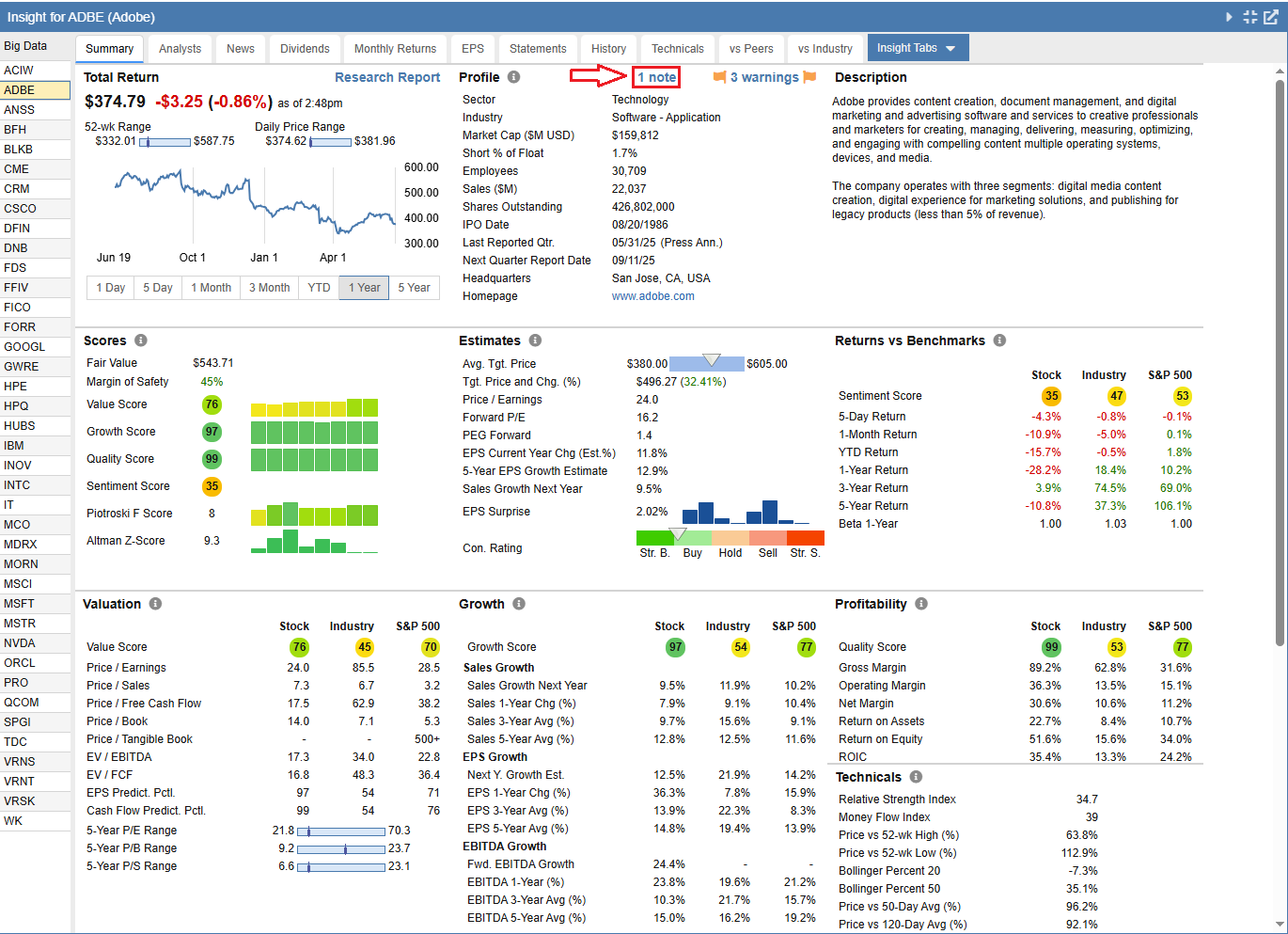Click the 5-Year P/B Range bar
The width and height of the screenshot is (1288, 934).
click(x=341, y=849)
